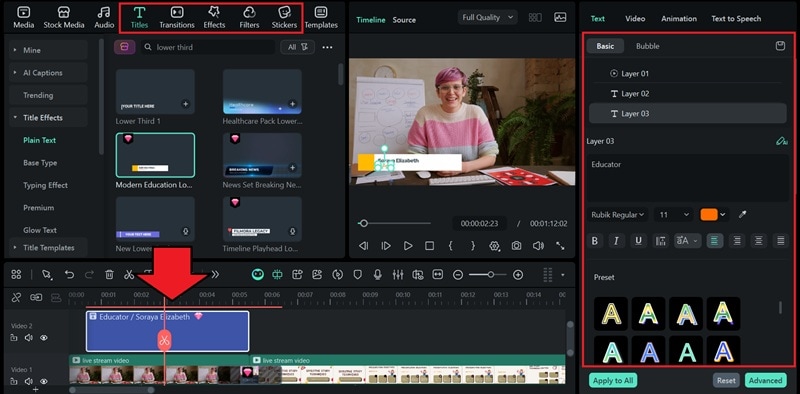Switch preview to Source tab

click(x=404, y=20)
